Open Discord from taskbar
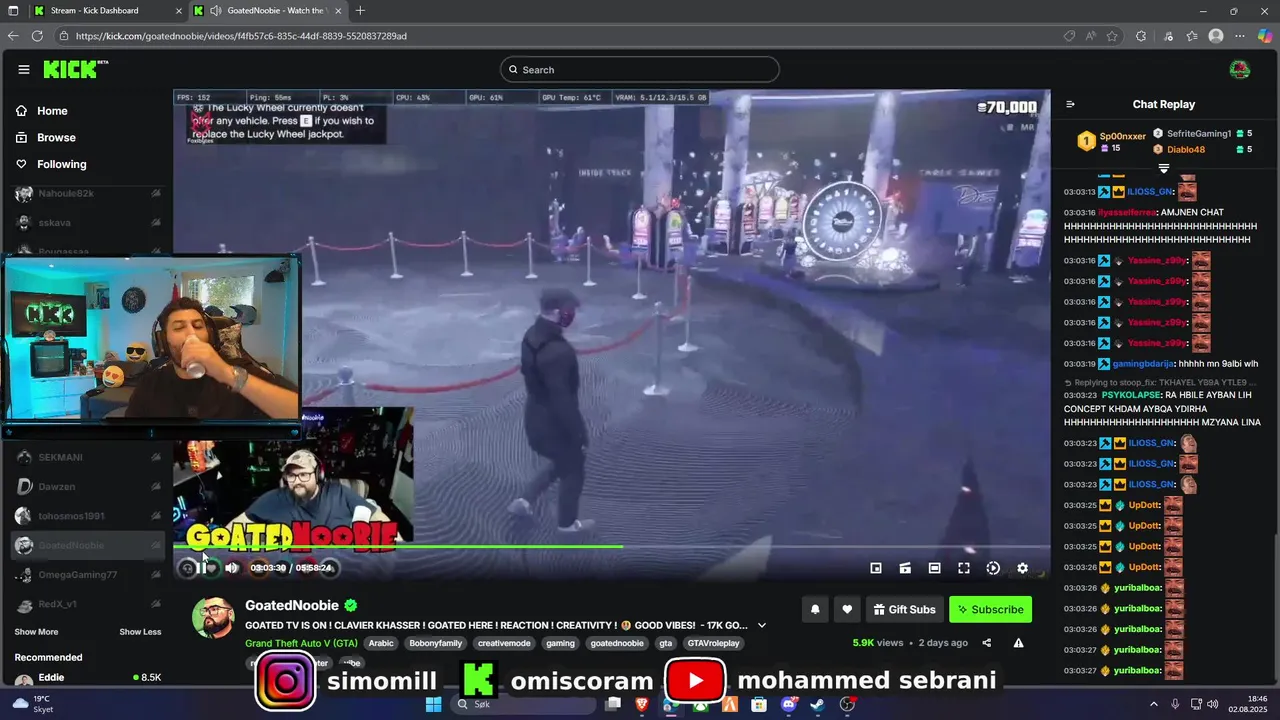Screen dimensions: 1280x720 point(789,704)
